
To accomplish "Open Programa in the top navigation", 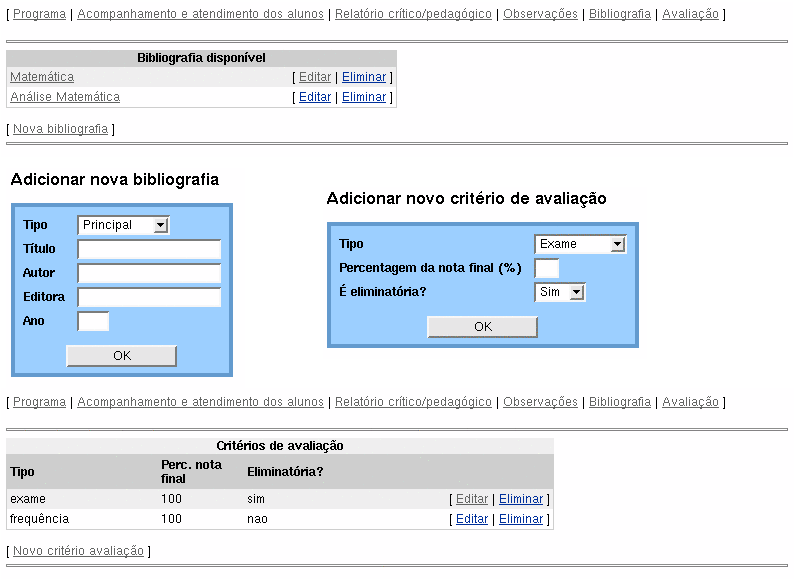I will 39,14.
